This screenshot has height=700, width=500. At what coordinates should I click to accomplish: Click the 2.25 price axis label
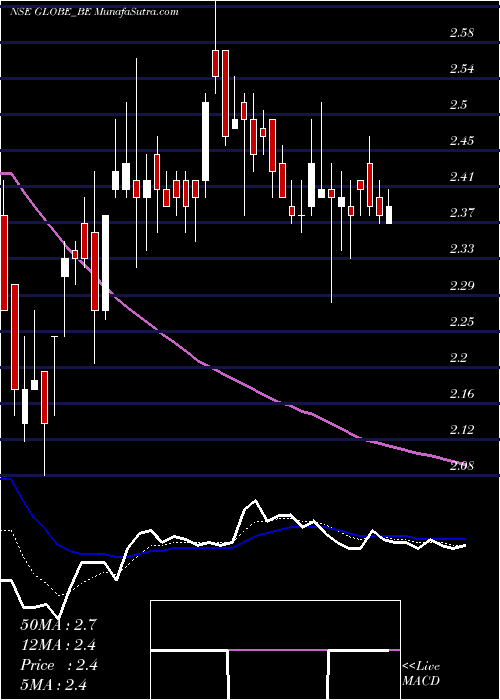(x=462, y=321)
